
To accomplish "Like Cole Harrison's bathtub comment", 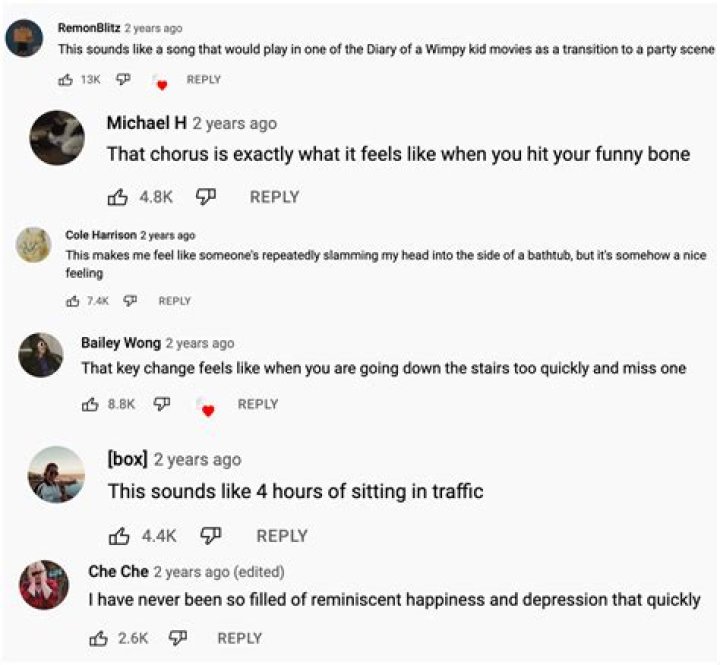I will tap(72, 301).
